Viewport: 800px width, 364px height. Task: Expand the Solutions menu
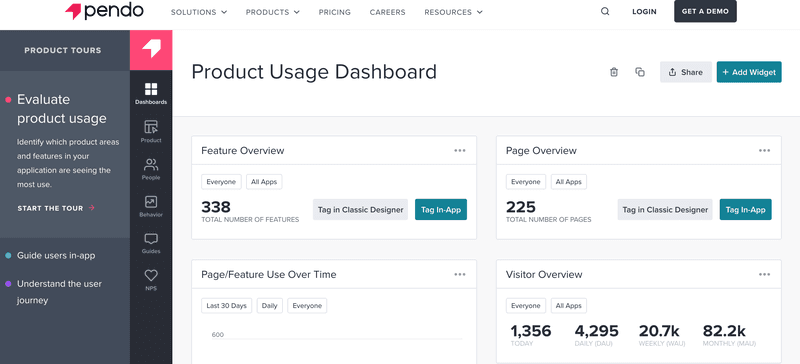tap(198, 12)
